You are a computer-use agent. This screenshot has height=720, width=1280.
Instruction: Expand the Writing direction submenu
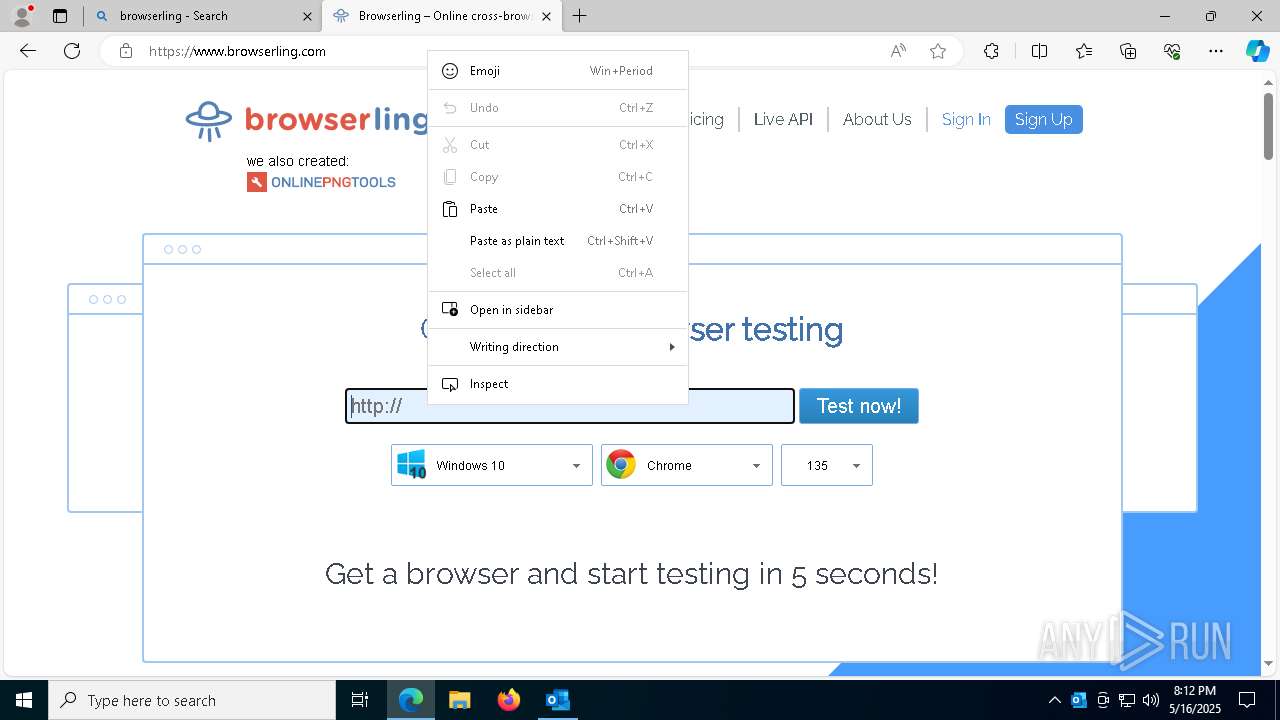click(x=558, y=347)
